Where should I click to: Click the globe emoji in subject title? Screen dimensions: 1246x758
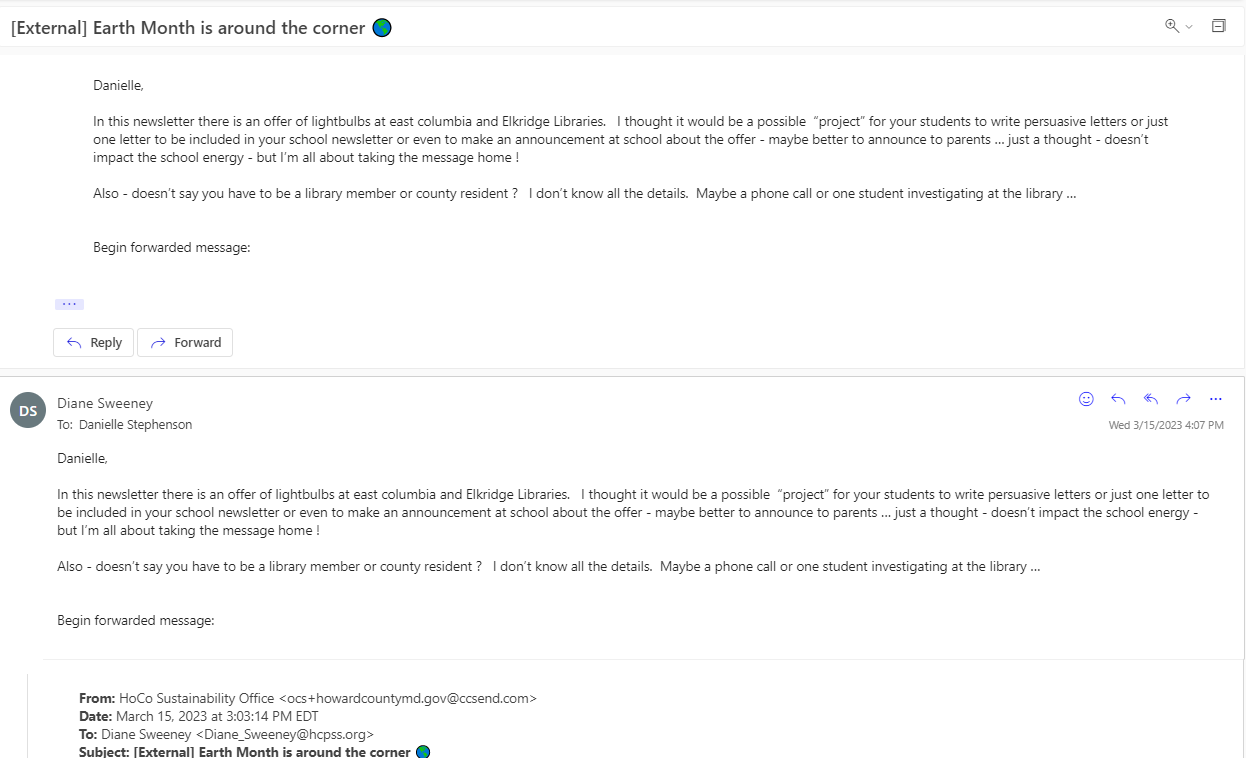[x=382, y=28]
